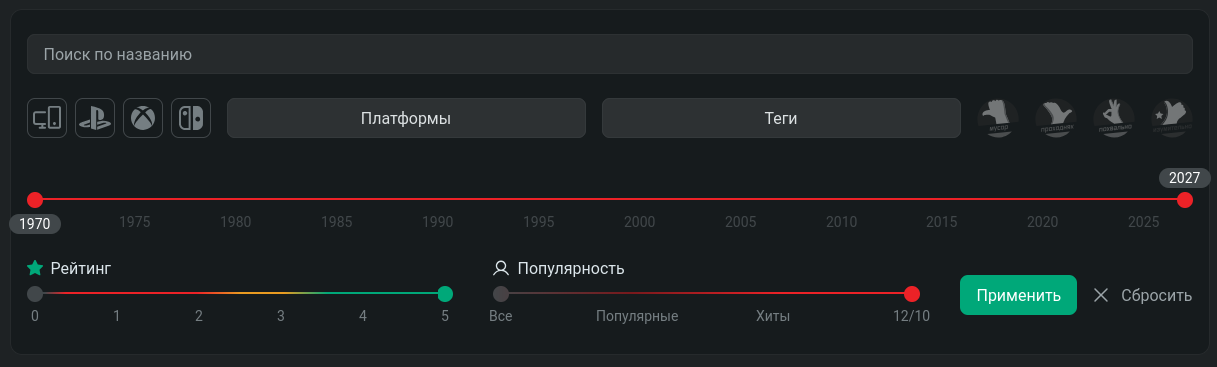Filter by PlayStation platform icon
The image size is (1217, 367).
[95, 118]
